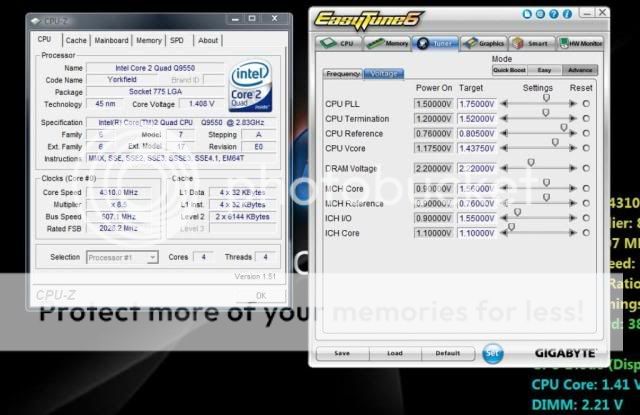The height and width of the screenshot is (415, 640).
Task: Click Default button in EasyTune6
Action: (x=448, y=353)
